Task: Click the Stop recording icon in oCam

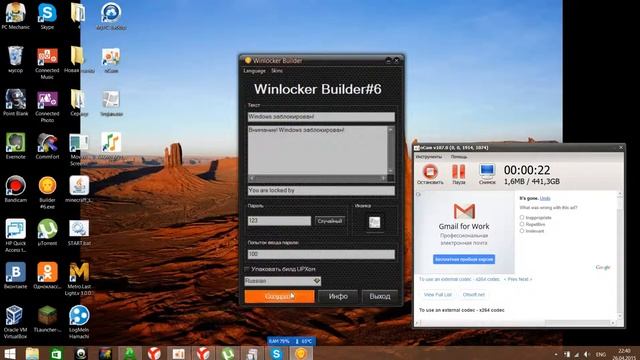Action: click(430, 171)
